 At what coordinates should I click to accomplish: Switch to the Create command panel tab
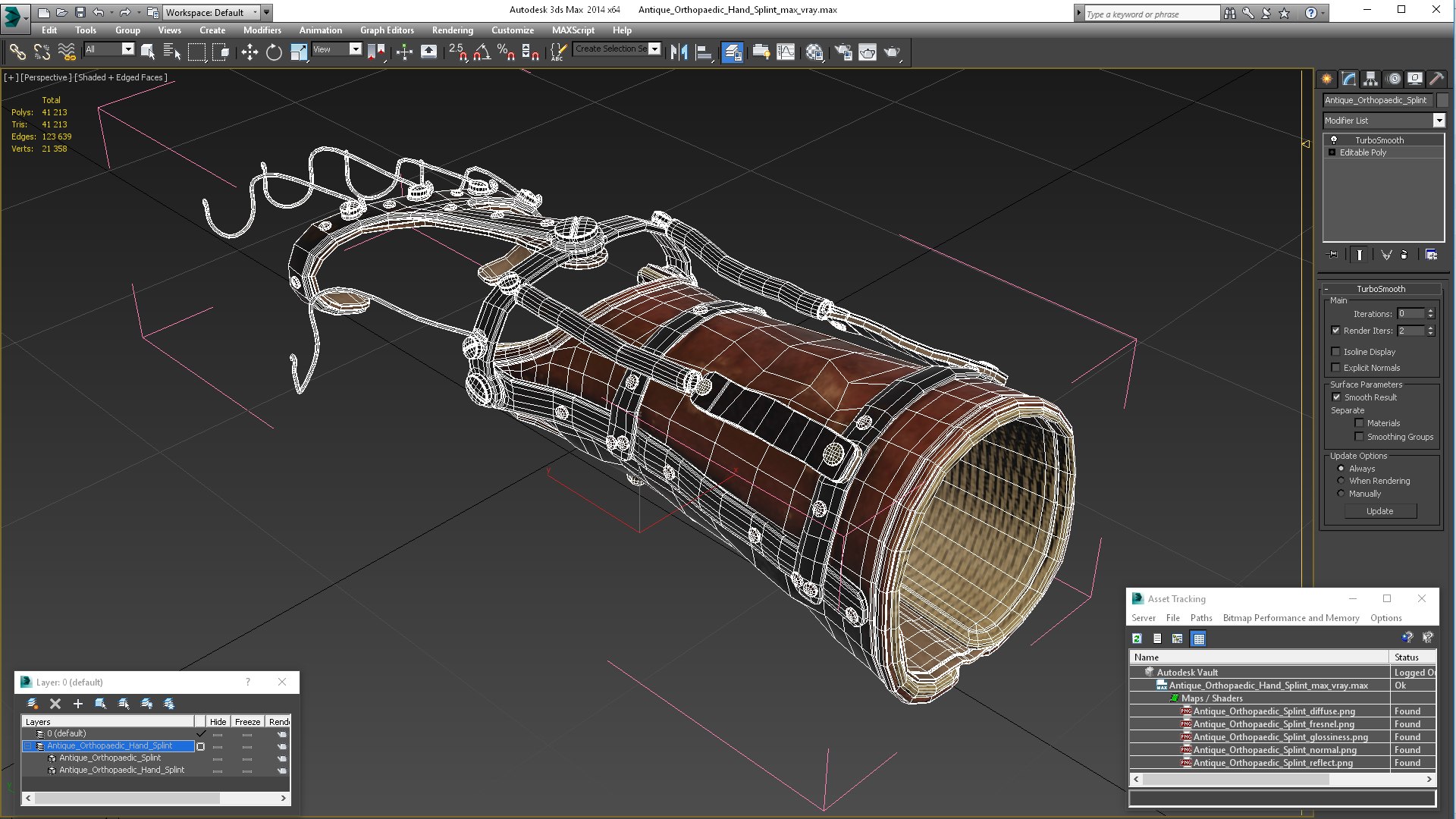point(1326,79)
